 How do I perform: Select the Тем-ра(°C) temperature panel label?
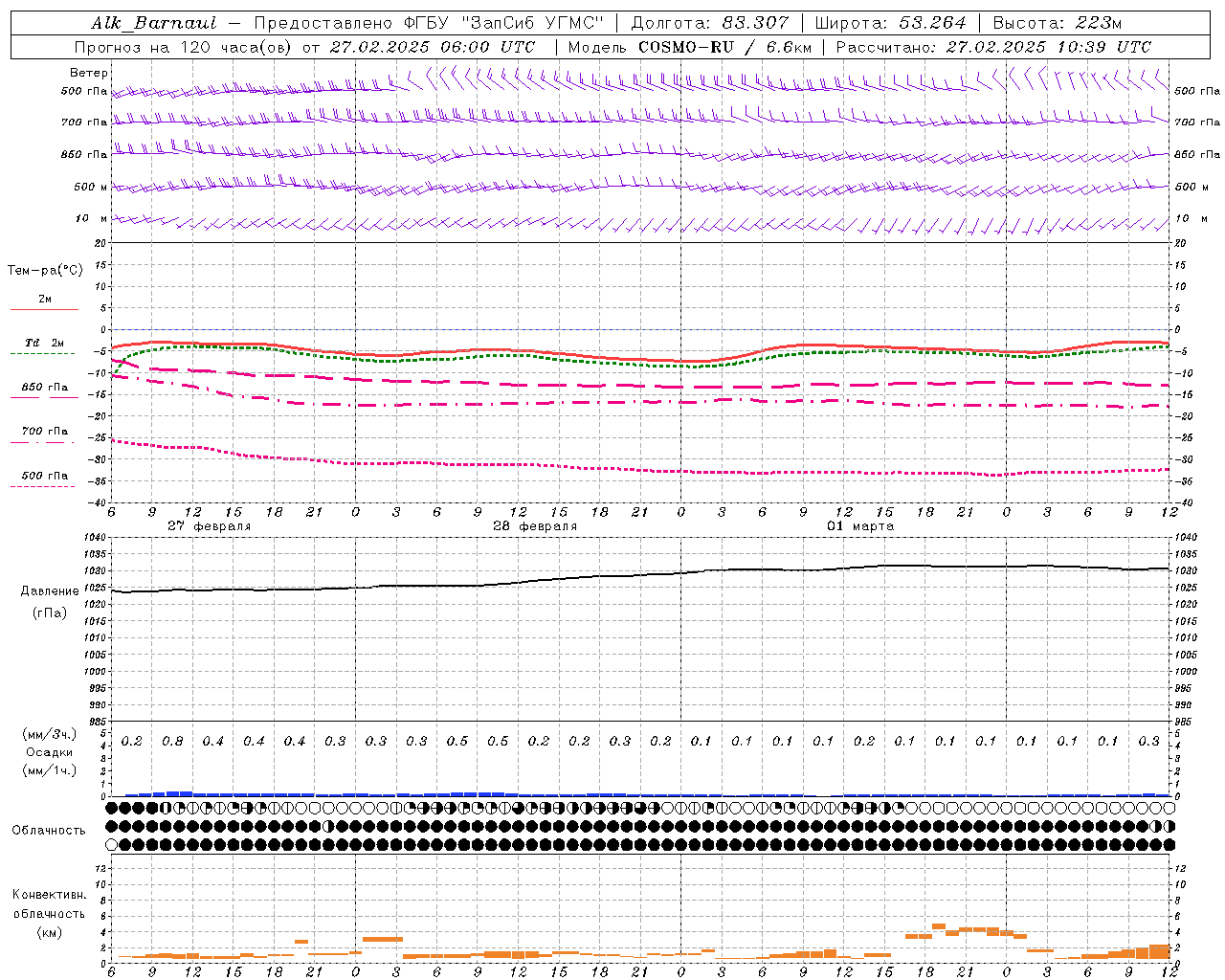45,271
